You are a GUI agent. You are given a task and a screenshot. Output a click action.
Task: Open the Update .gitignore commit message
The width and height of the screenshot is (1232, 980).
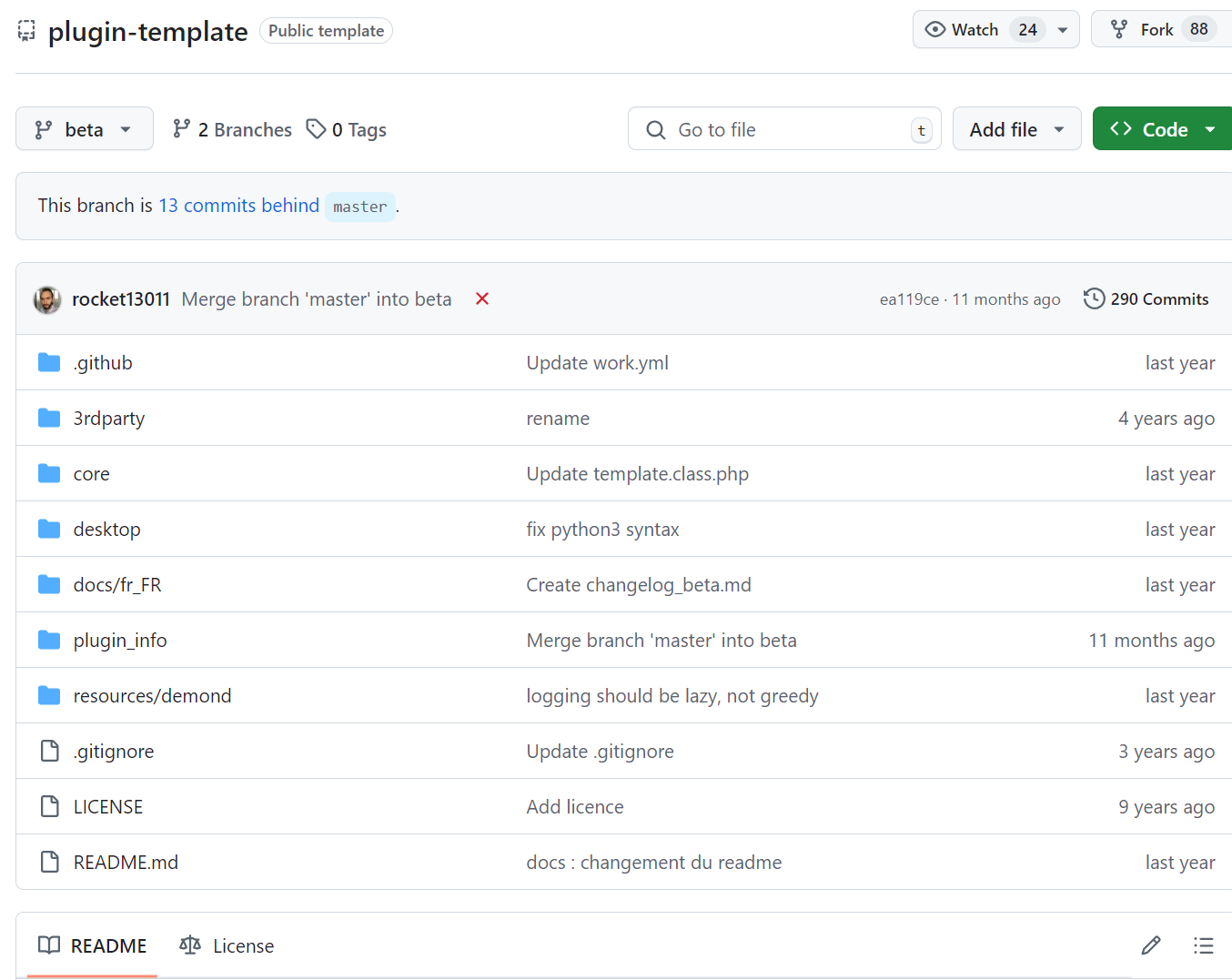(x=601, y=752)
